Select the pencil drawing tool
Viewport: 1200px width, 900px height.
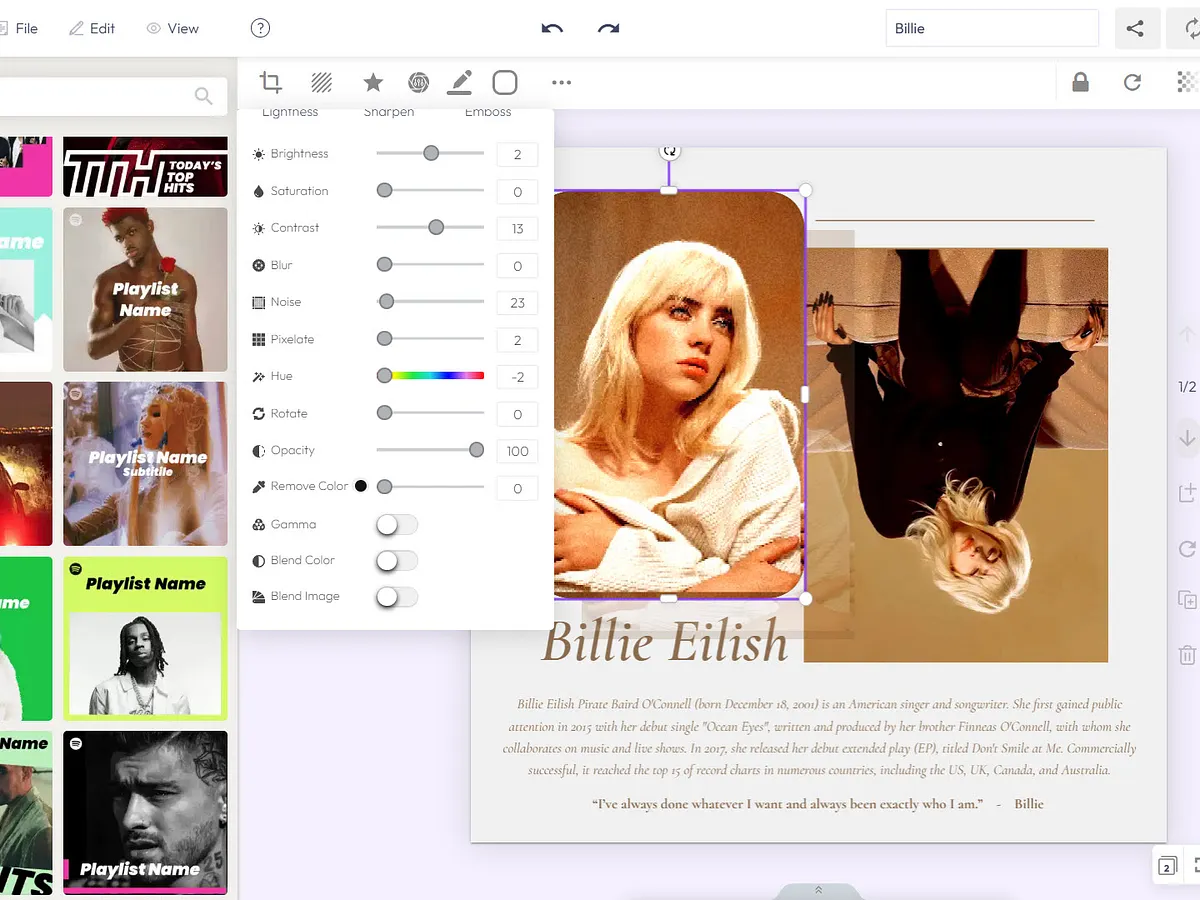click(x=460, y=82)
